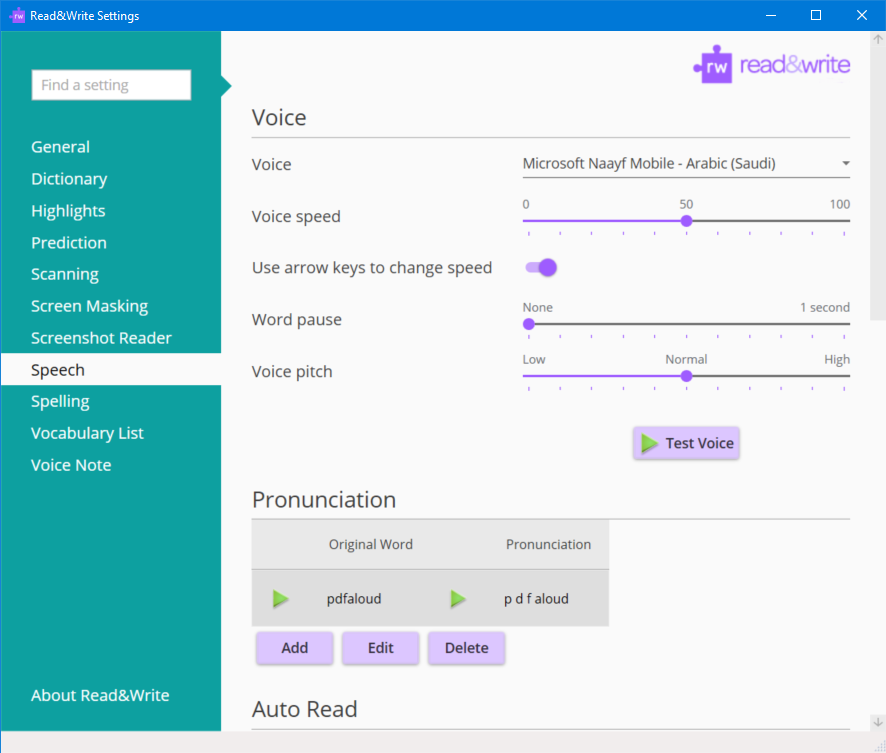The image size is (886, 753).
Task: Toggle Use arrow keys to change speed
Action: click(541, 267)
